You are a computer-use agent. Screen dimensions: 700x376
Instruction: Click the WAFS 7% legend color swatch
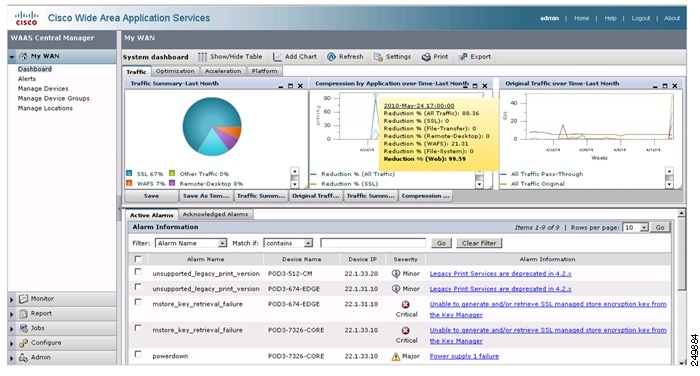(x=129, y=183)
